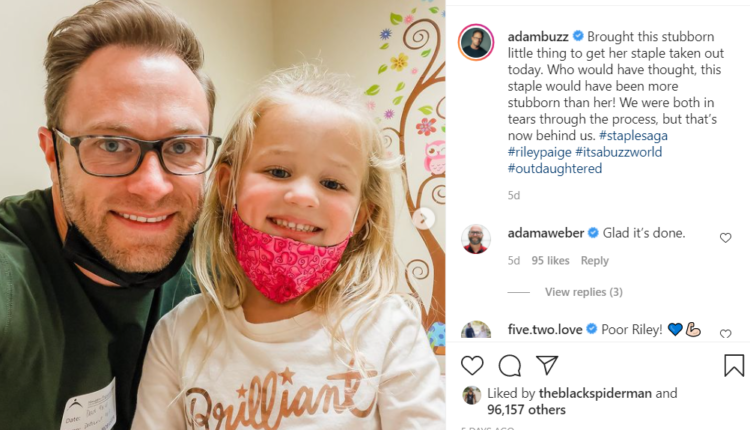
Task: Open the avatar beside Liked by
Action: click(x=472, y=396)
